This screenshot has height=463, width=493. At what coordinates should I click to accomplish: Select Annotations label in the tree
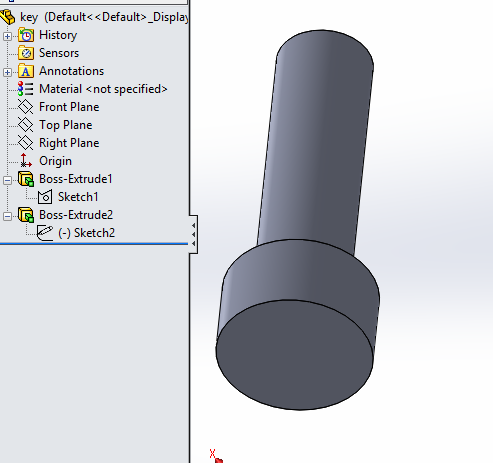click(x=72, y=71)
